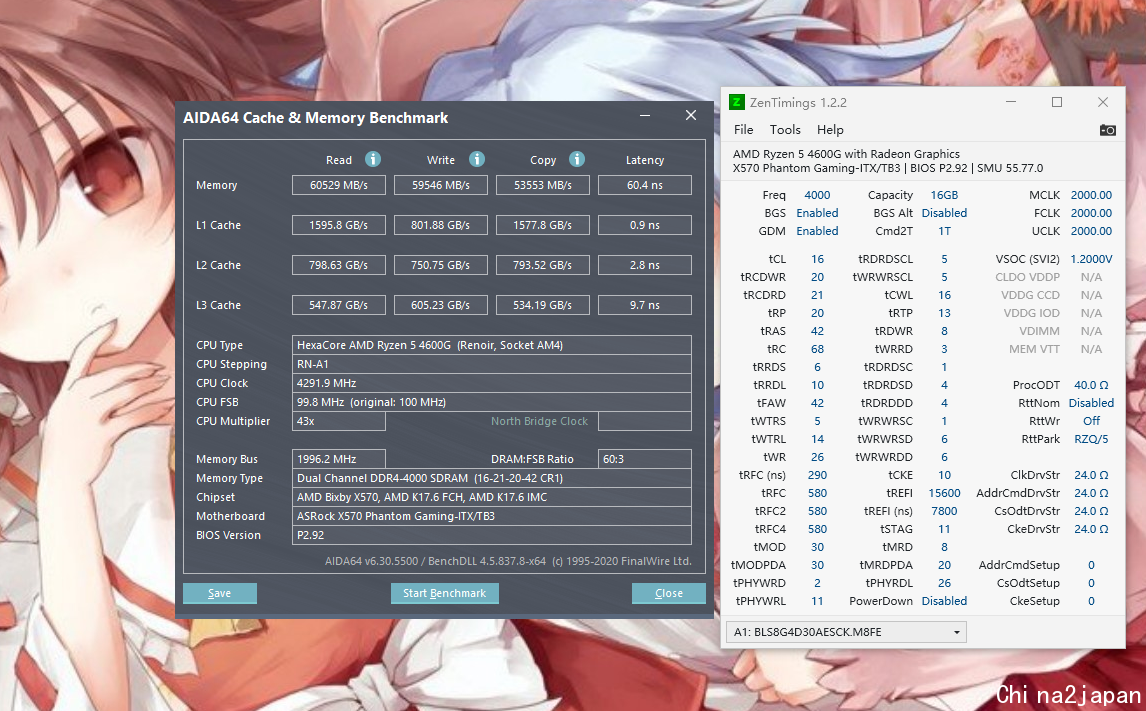
Task: Click the Memory Bus value 1996.2 MHz
Action: click(x=338, y=459)
